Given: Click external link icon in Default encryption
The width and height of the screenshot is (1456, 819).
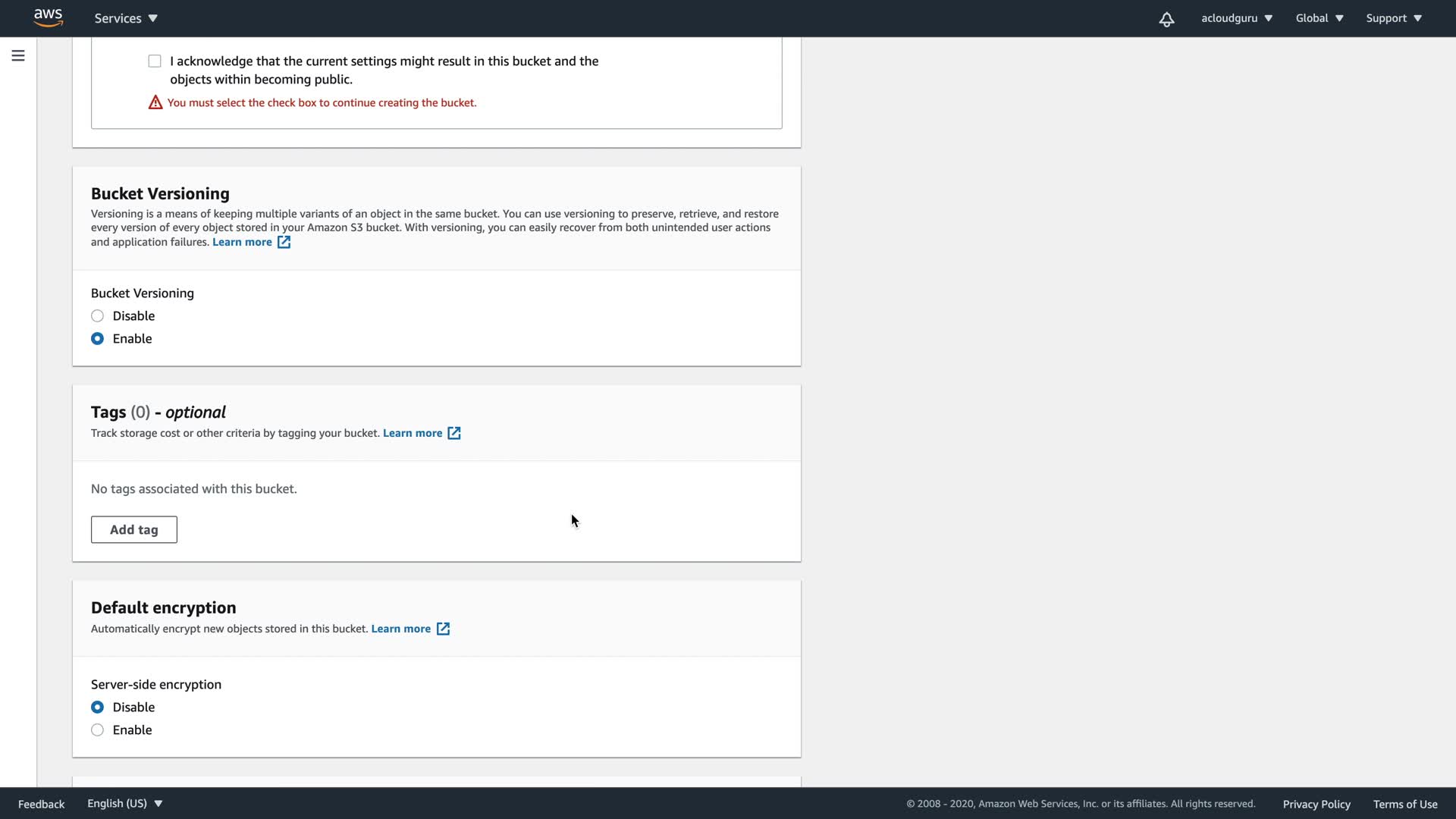Looking at the screenshot, I should click(443, 629).
